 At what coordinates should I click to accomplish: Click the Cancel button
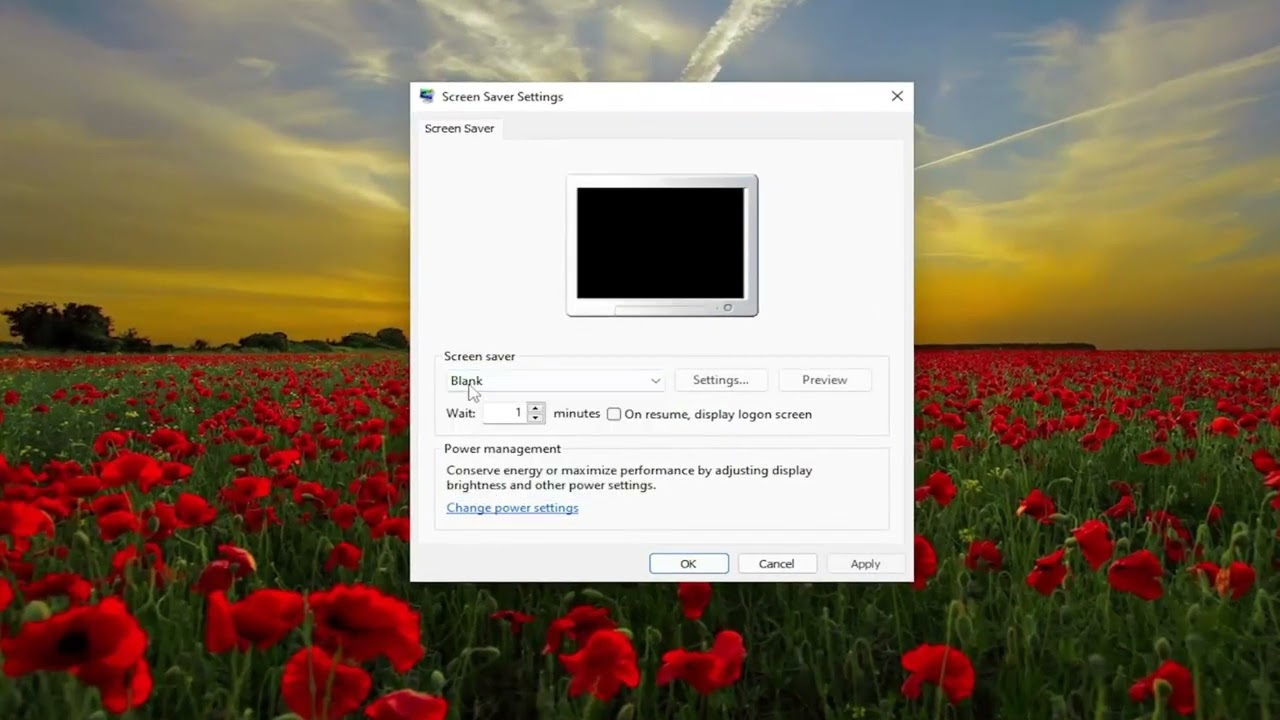tap(777, 564)
